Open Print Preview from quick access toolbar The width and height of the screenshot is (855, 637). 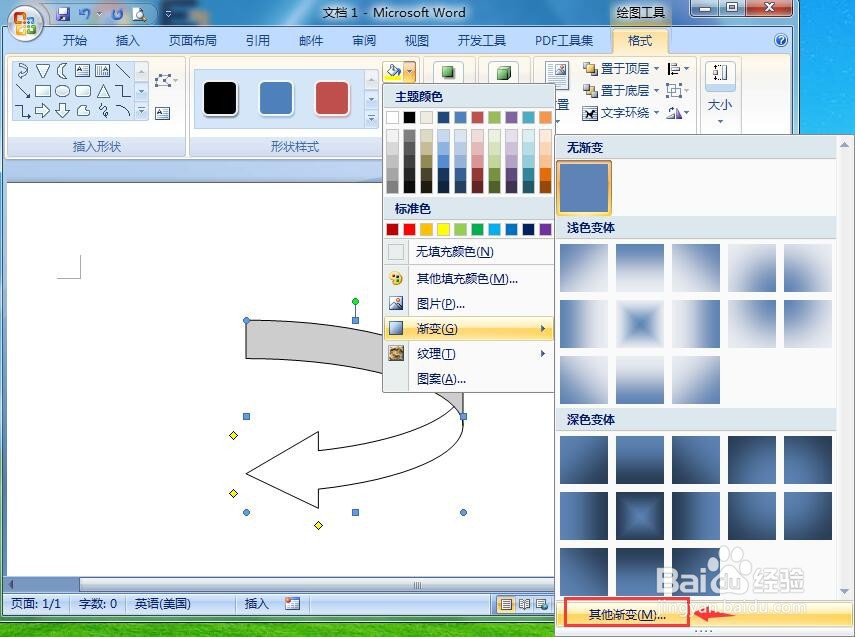coord(140,14)
